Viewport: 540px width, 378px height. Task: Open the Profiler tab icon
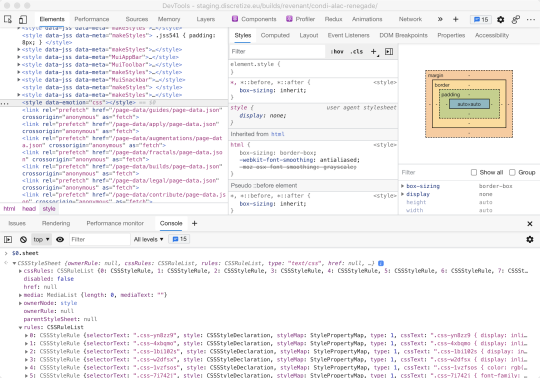pyautogui.click(x=289, y=19)
